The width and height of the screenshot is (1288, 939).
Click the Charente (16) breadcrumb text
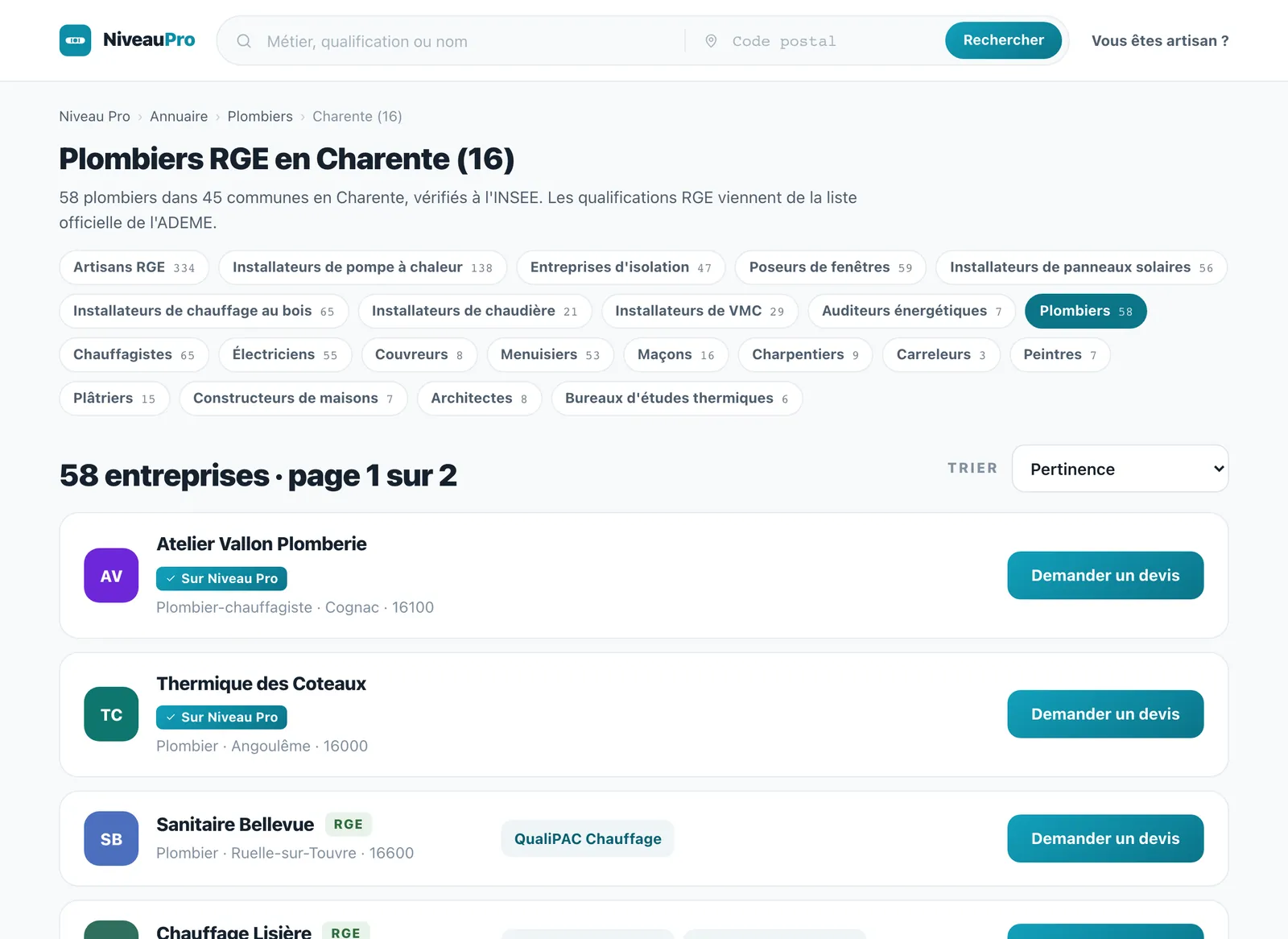[357, 116]
